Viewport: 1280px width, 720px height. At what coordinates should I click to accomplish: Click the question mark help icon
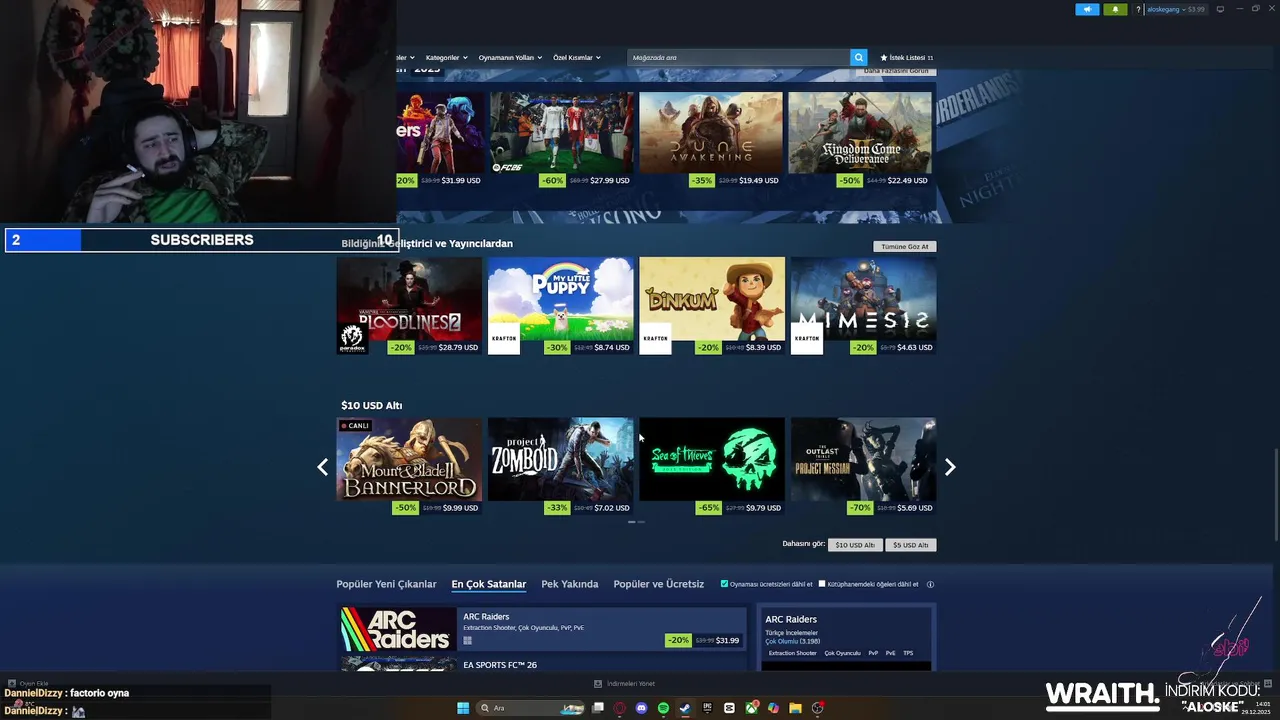click(1138, 9)
